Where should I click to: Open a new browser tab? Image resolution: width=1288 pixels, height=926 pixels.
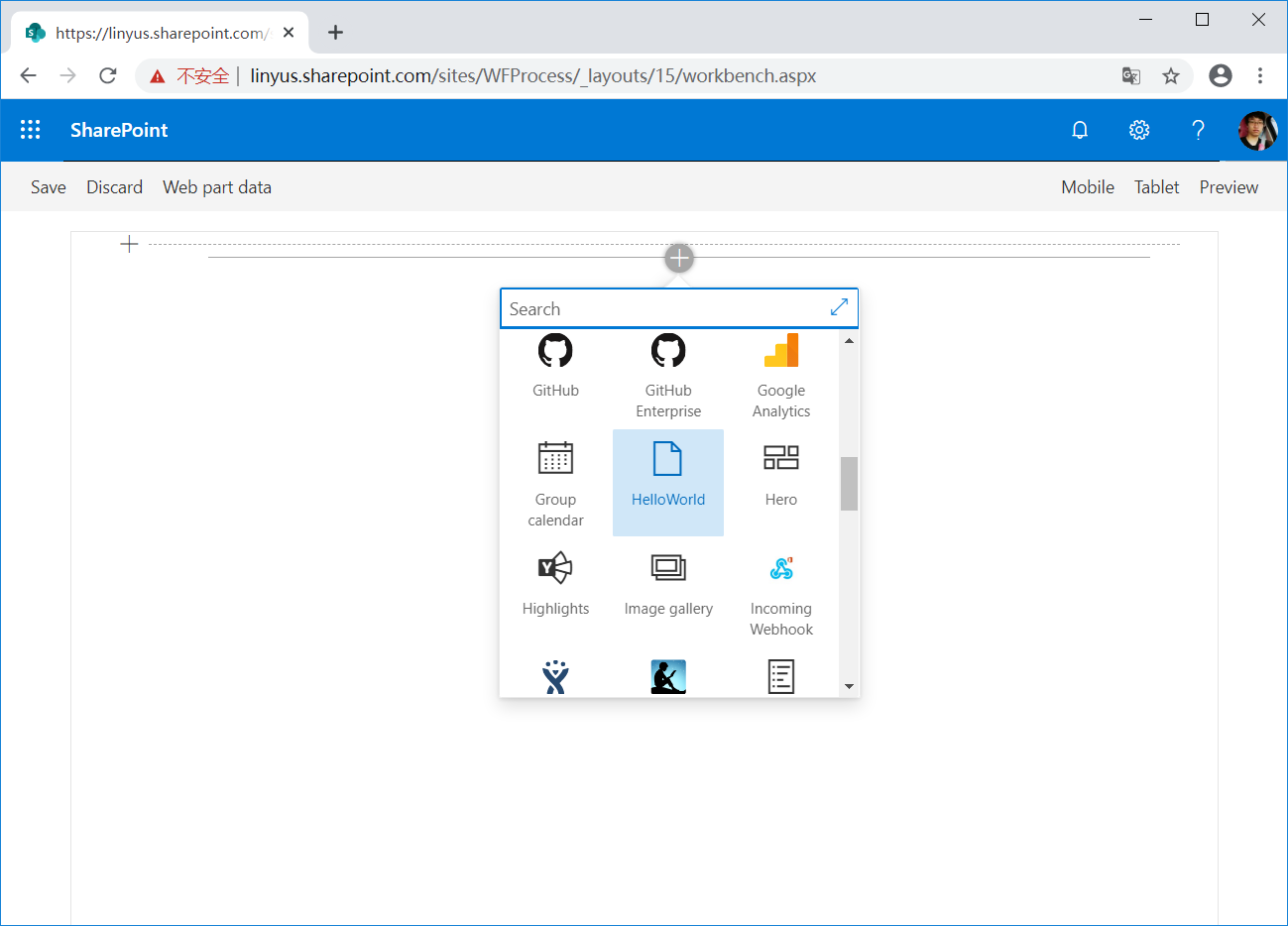(336, 33)
